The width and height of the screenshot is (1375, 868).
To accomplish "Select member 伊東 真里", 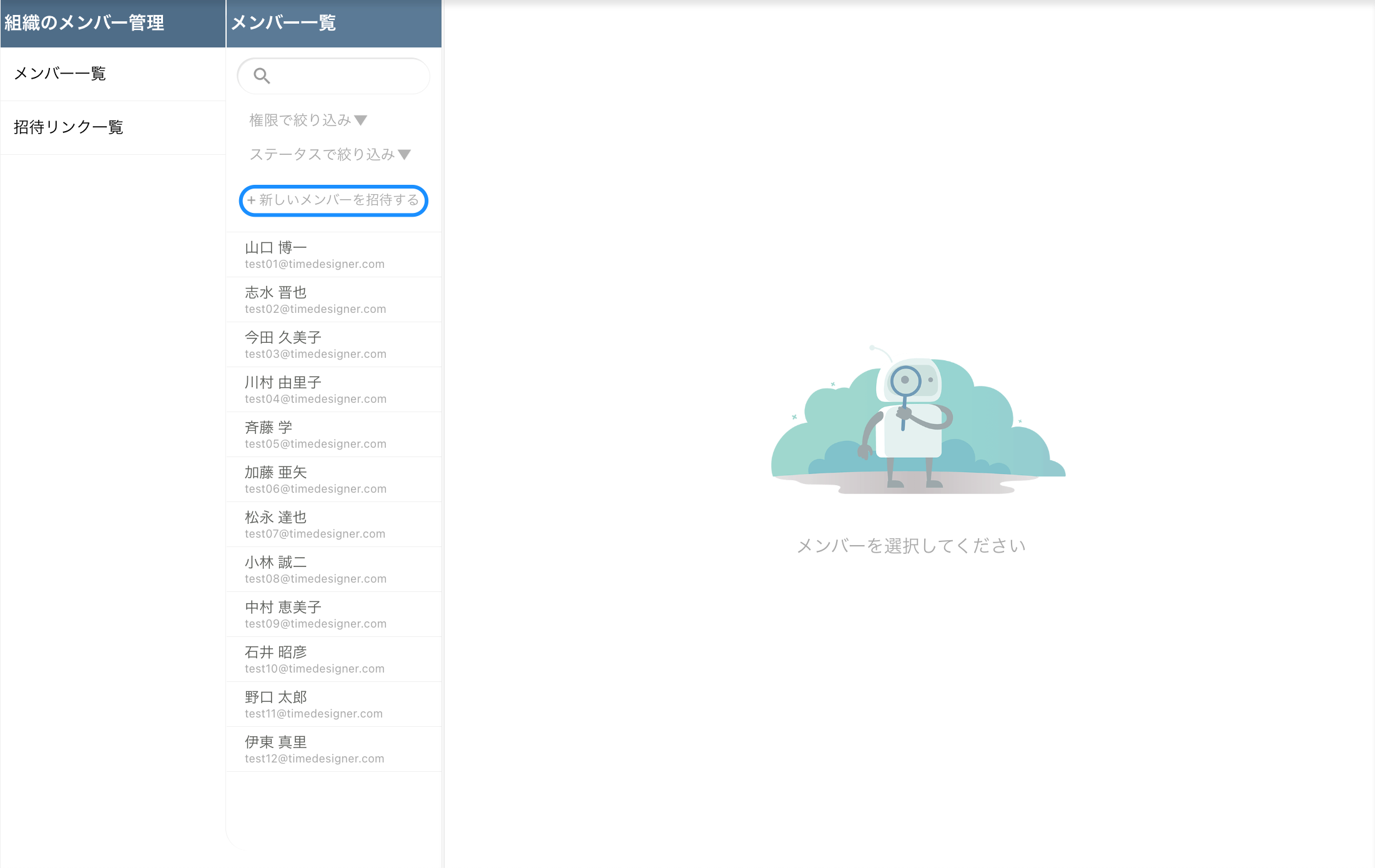I will (333, 749).
